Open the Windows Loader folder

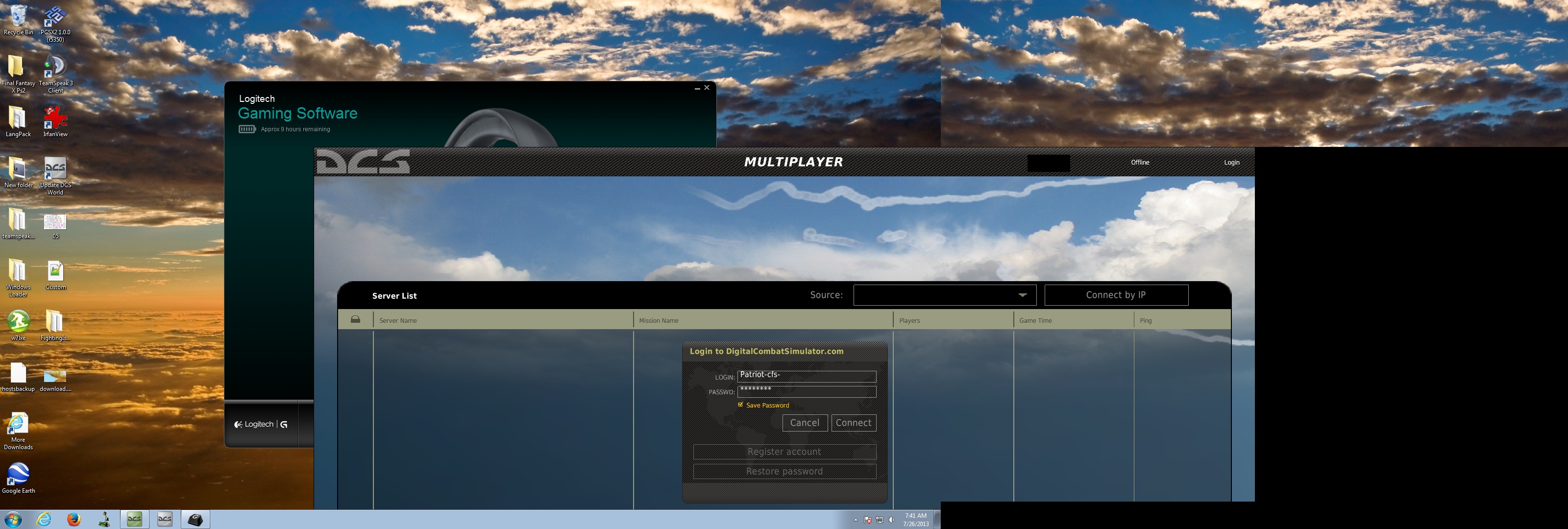click(x=18, y=278)
